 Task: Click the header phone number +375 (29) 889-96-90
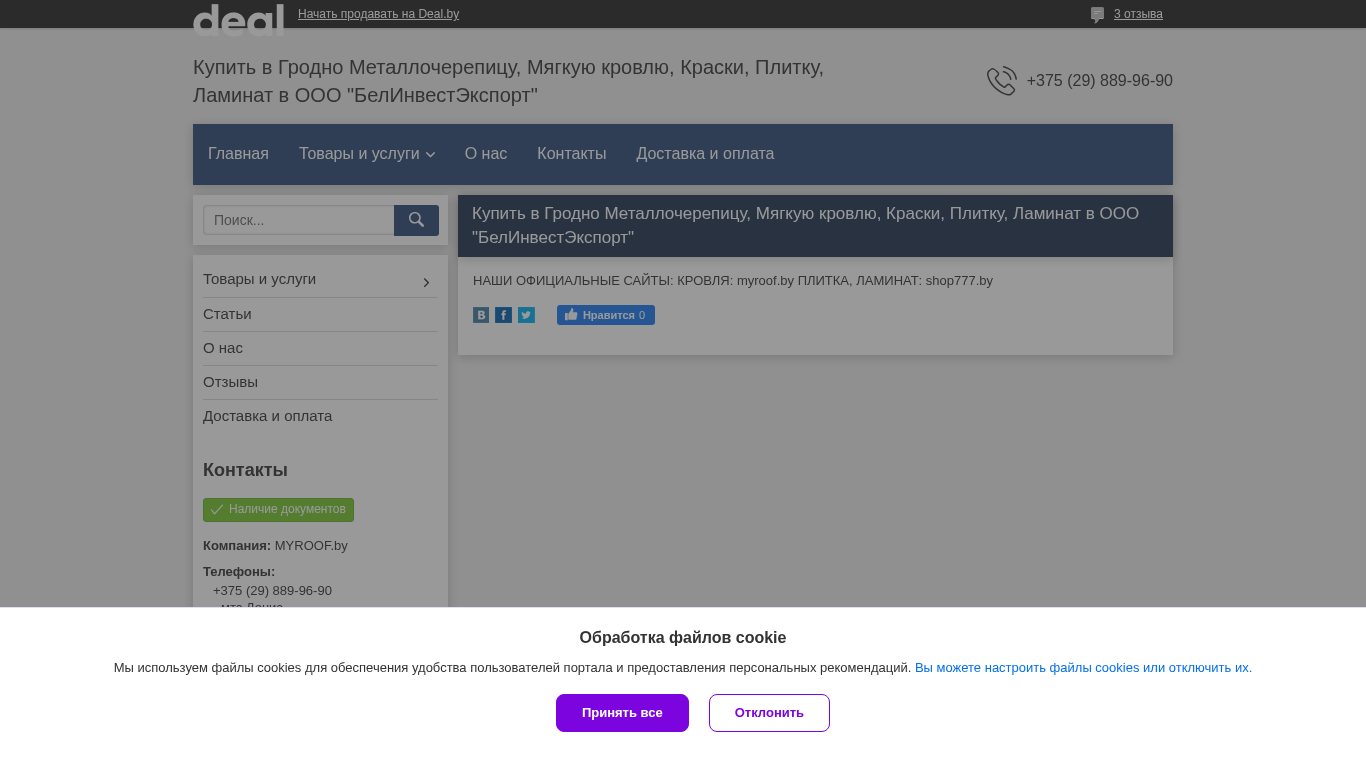[x=1099, y=81]
